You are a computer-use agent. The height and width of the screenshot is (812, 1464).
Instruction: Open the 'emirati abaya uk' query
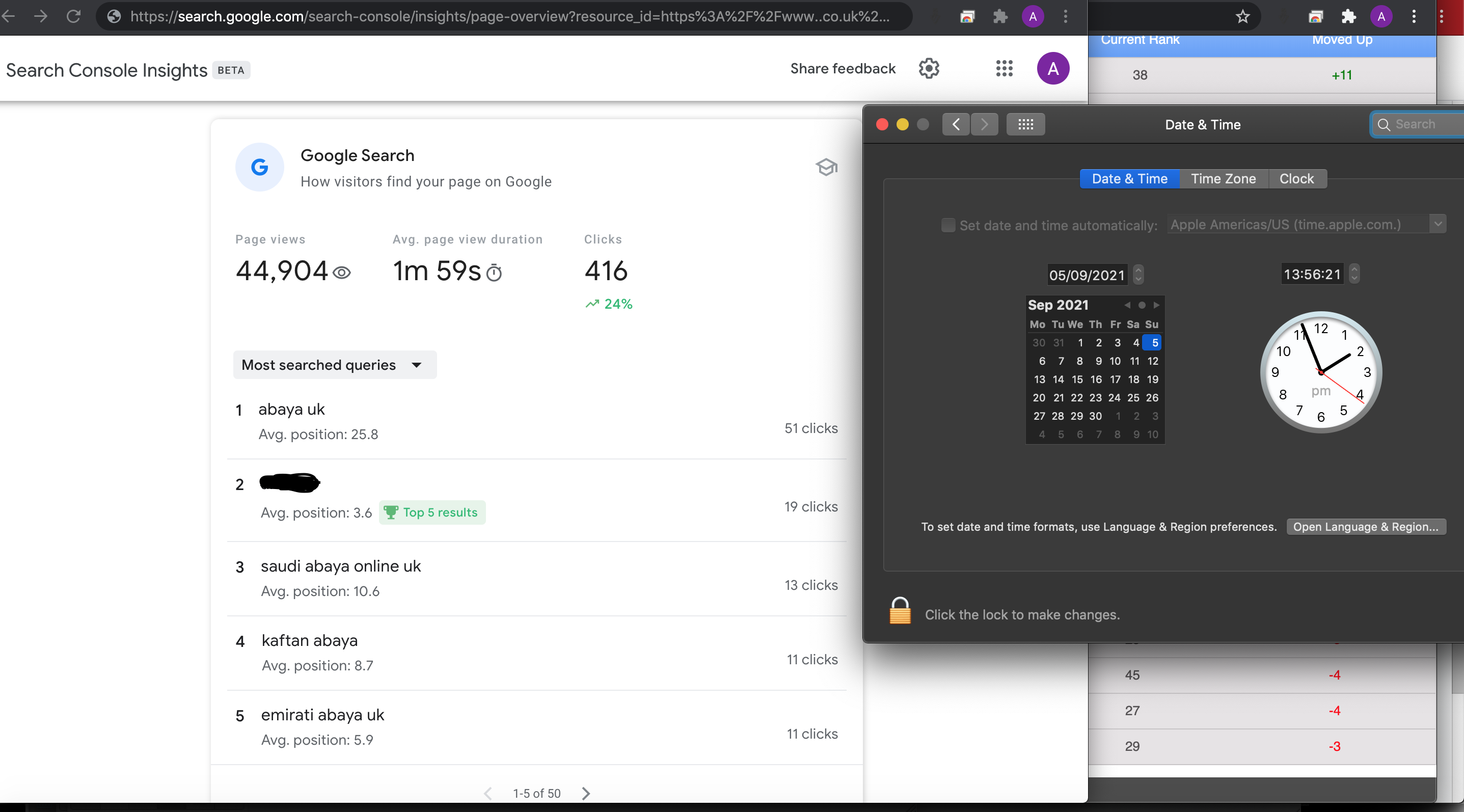pyautogui.click(x=536, y=727)
